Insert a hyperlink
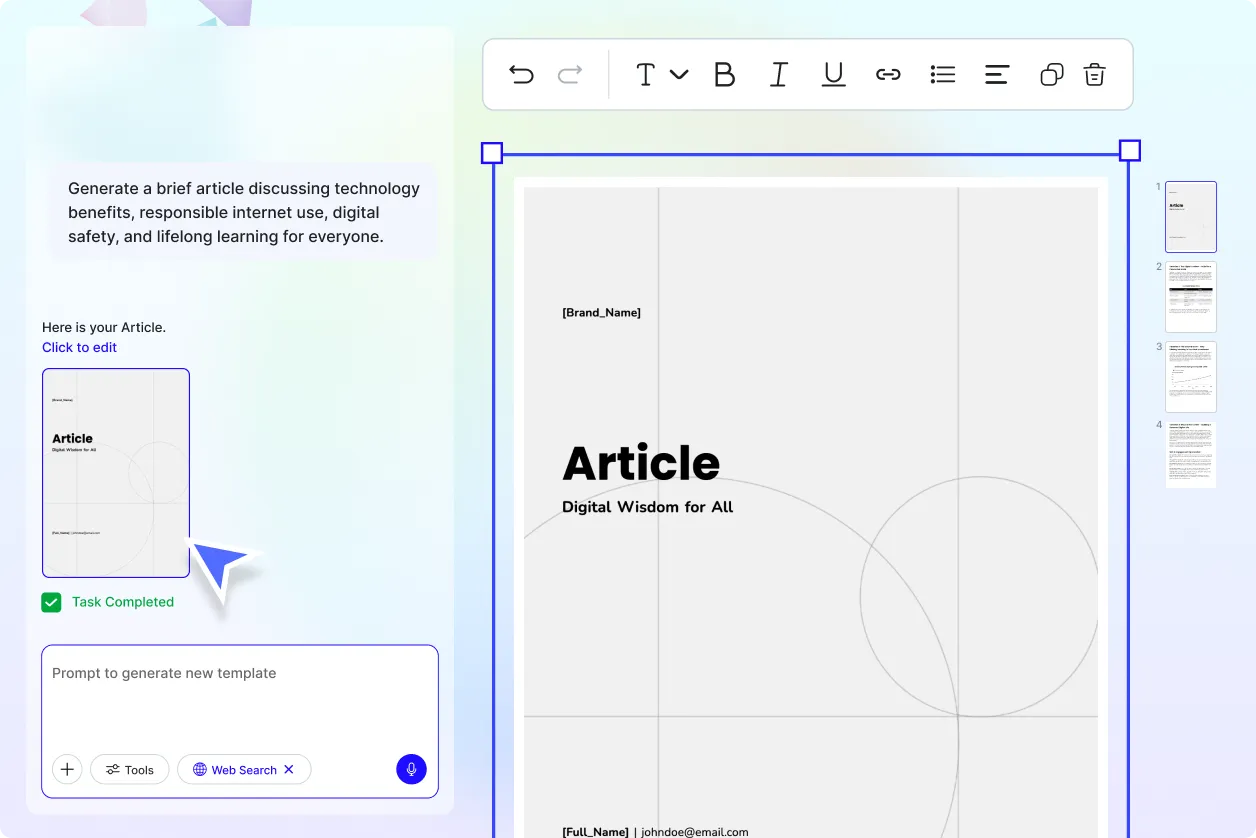This screenshot has height=838, width=1256. click(888, 74)
